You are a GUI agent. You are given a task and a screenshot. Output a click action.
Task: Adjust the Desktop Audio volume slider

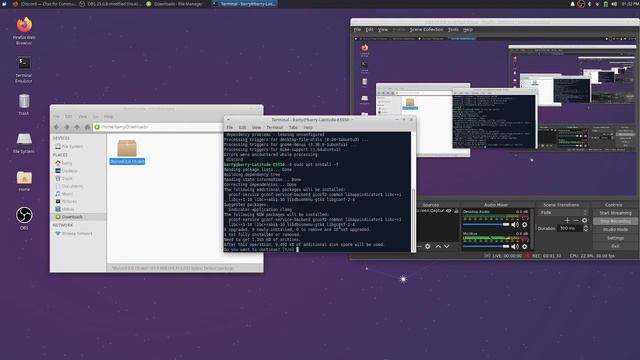pyautogui.click(x=486, y=224)
